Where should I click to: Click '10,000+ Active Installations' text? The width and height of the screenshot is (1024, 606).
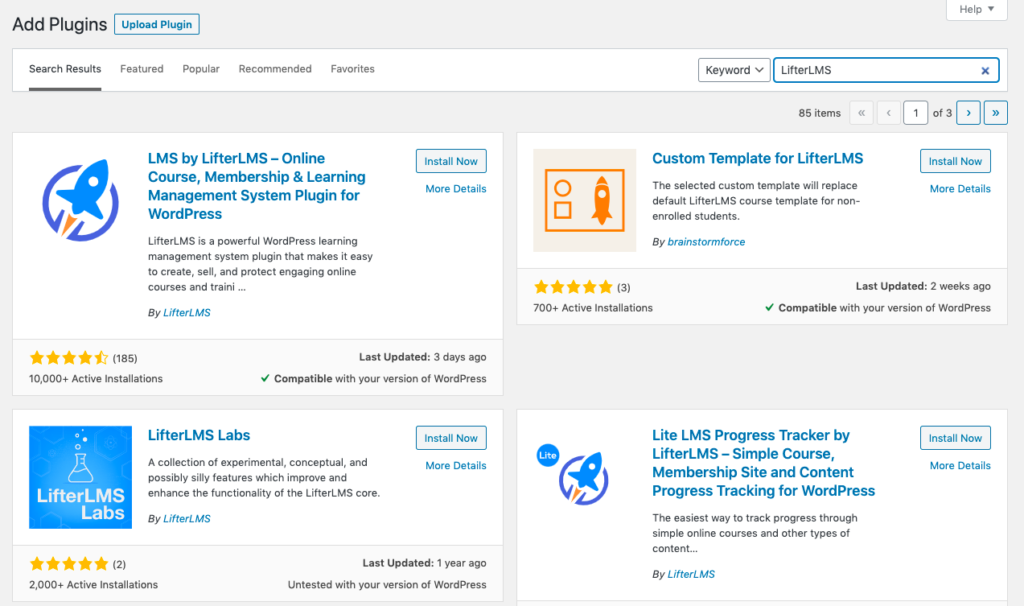click(x=96, y=379)
